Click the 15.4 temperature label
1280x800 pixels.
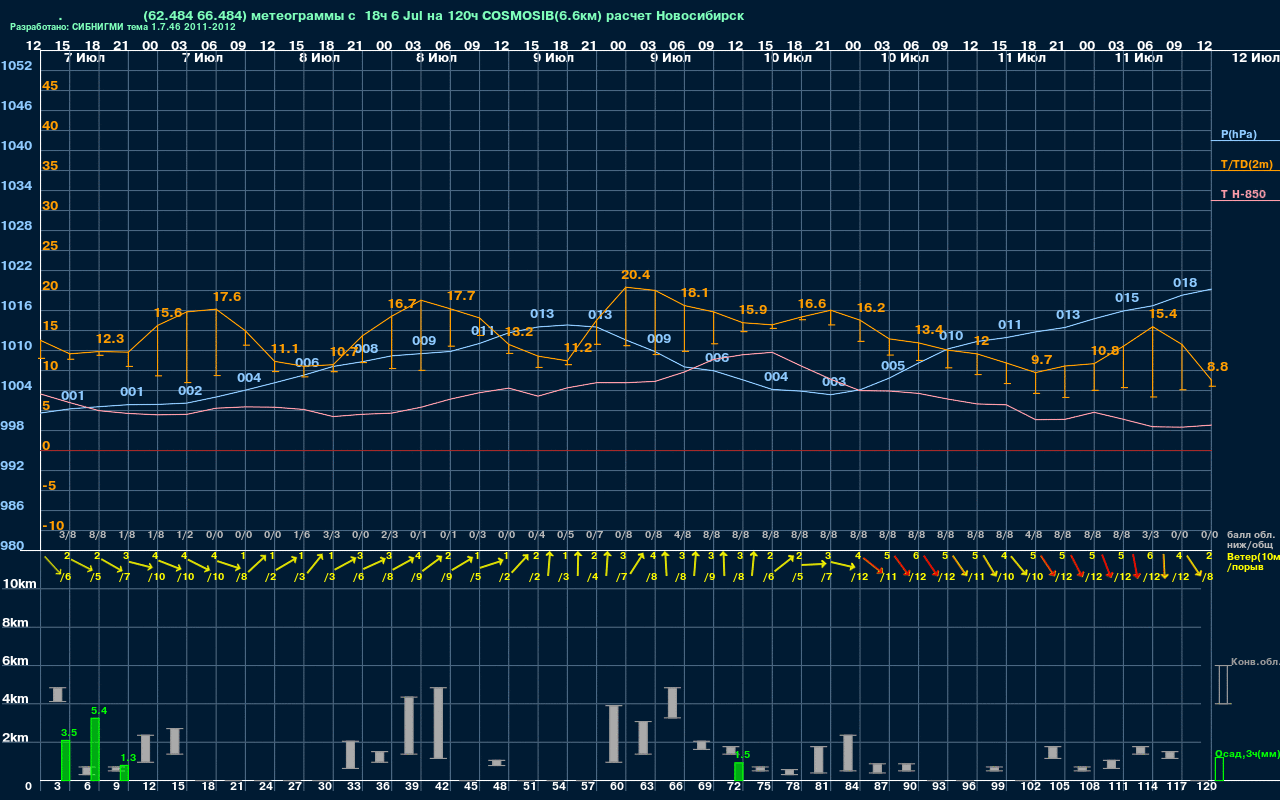pos(1163,314)
